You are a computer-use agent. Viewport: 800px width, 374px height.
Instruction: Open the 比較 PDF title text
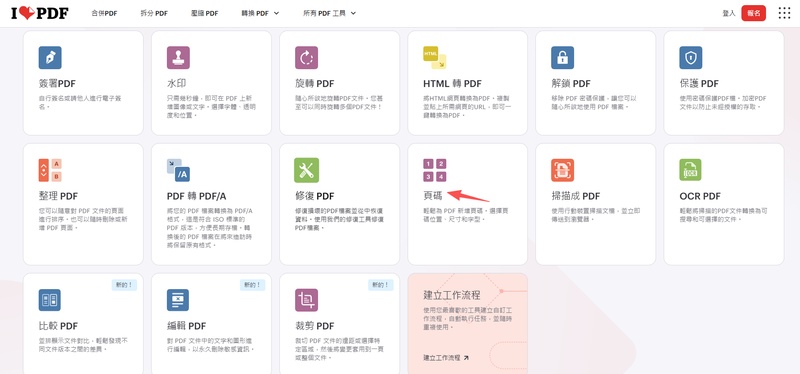(59, 326)
